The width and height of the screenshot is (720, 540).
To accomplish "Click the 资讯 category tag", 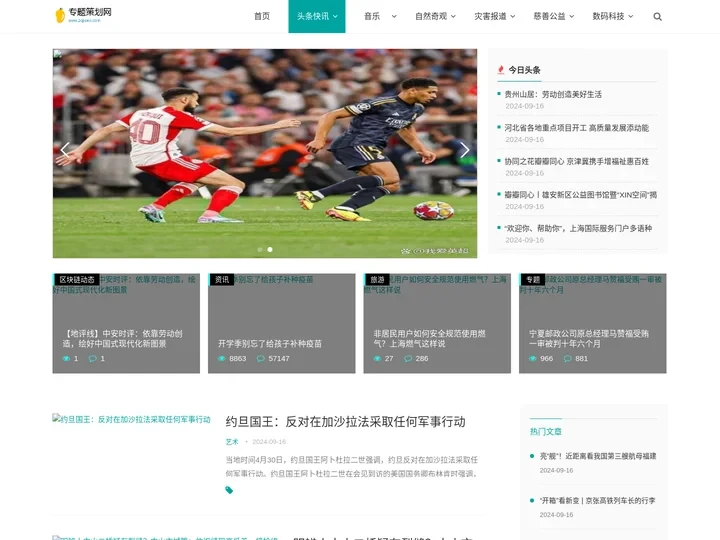I will pos(222,280).
